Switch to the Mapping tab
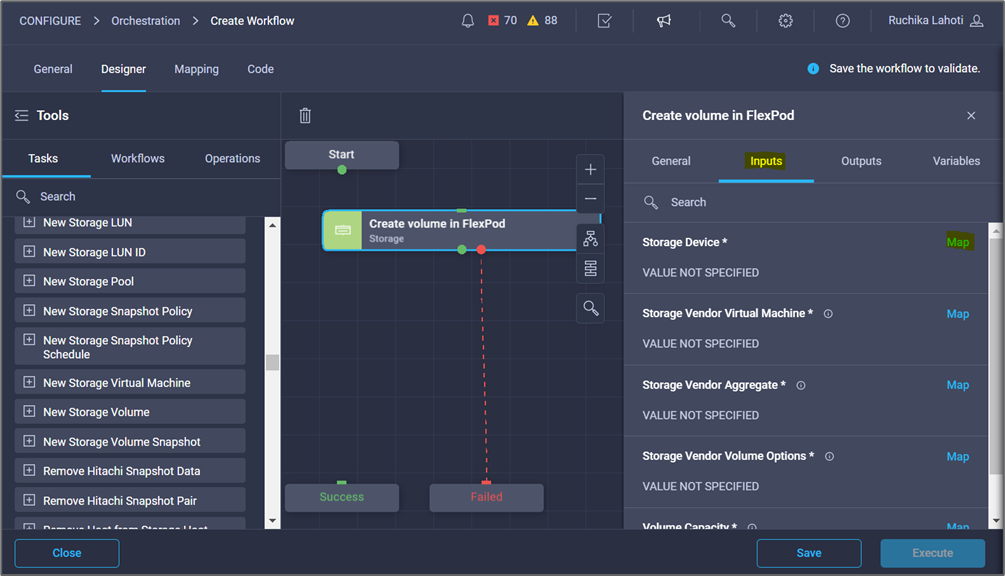1005x576 pixels. [x=196, y=69]
